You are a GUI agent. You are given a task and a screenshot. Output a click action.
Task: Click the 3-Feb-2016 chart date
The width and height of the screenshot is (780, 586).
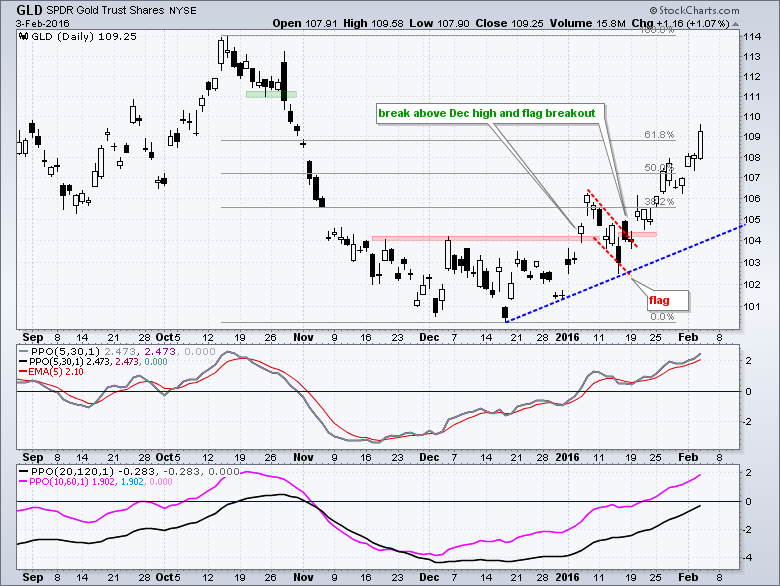43,23
